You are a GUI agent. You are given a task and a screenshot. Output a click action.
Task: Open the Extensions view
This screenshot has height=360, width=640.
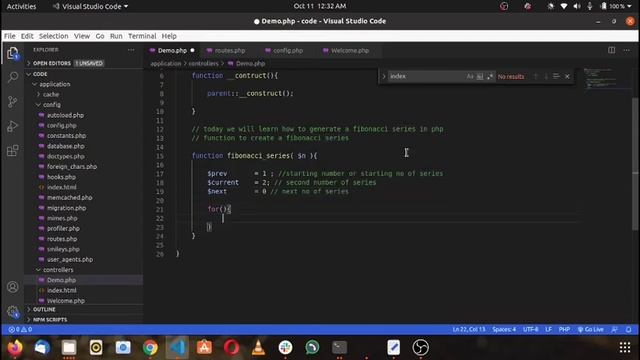pyautogui.click(x=13, y=151)
